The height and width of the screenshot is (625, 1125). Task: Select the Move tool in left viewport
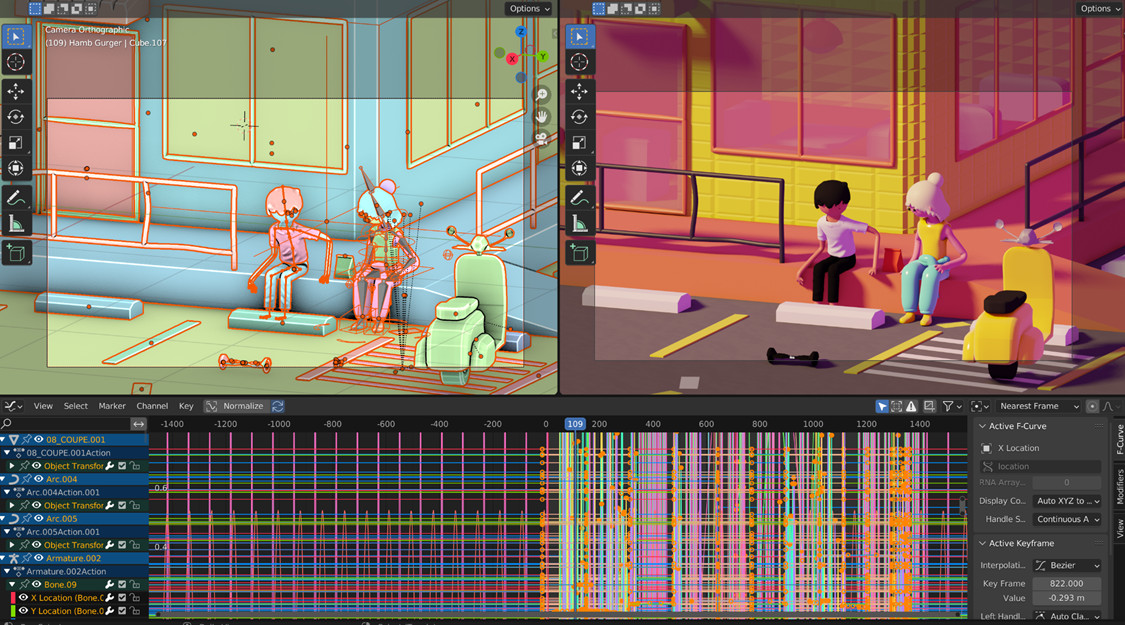coord(16,91)
